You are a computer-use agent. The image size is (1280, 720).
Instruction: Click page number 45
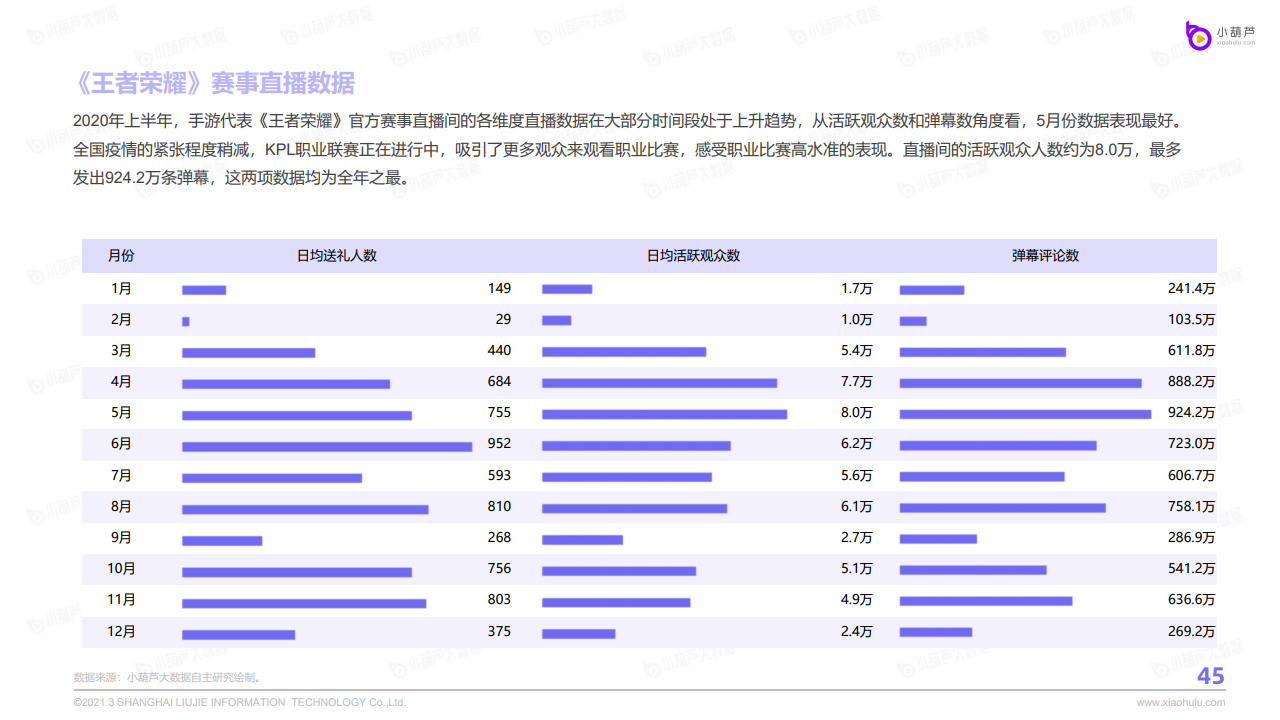1210,677
